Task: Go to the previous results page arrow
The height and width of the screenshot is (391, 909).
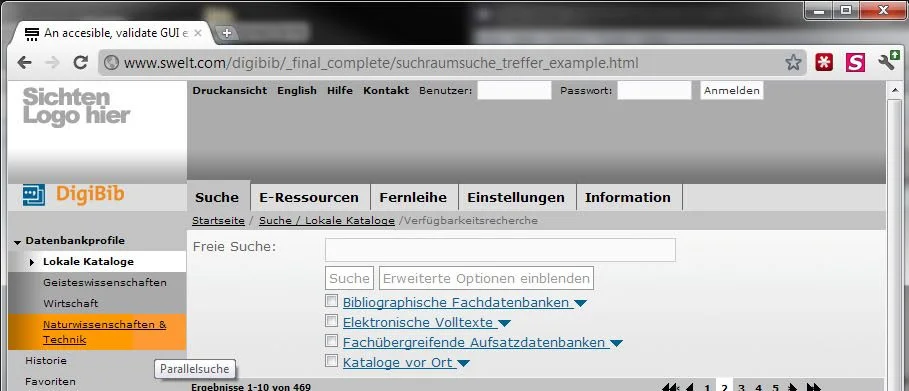Action: [689, 388]
